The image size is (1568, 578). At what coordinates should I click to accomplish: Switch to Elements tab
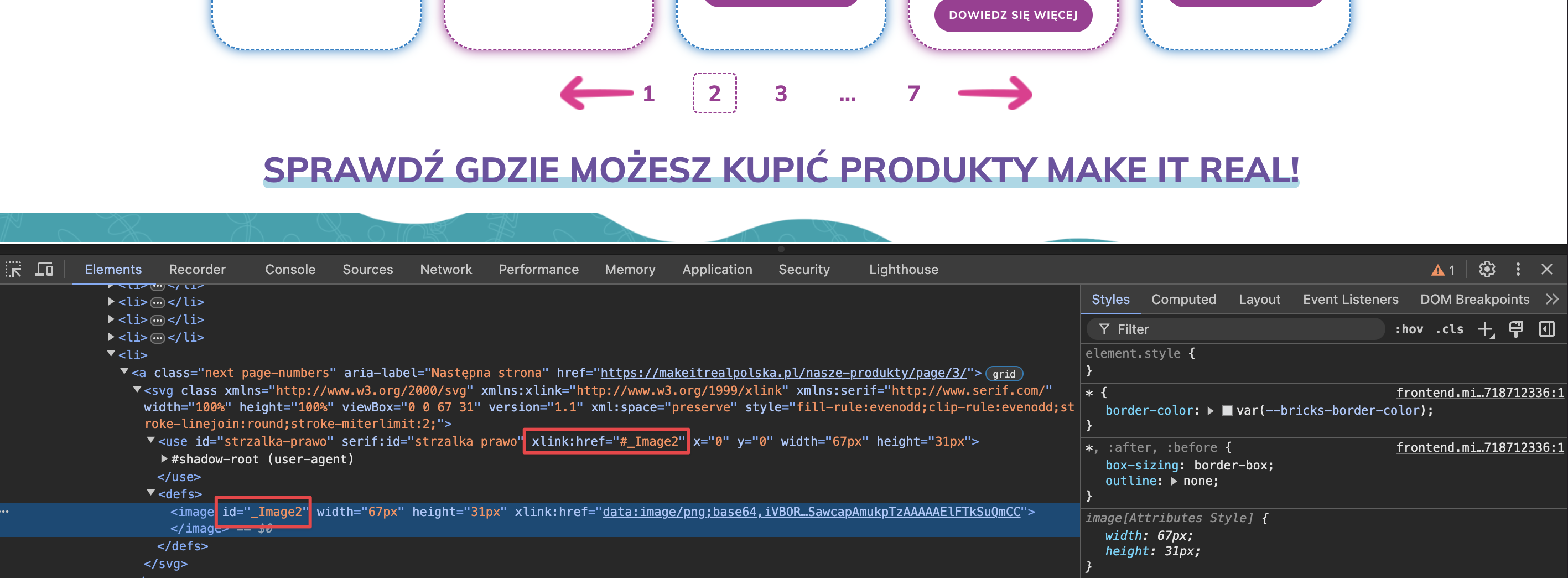coord(113,269)
